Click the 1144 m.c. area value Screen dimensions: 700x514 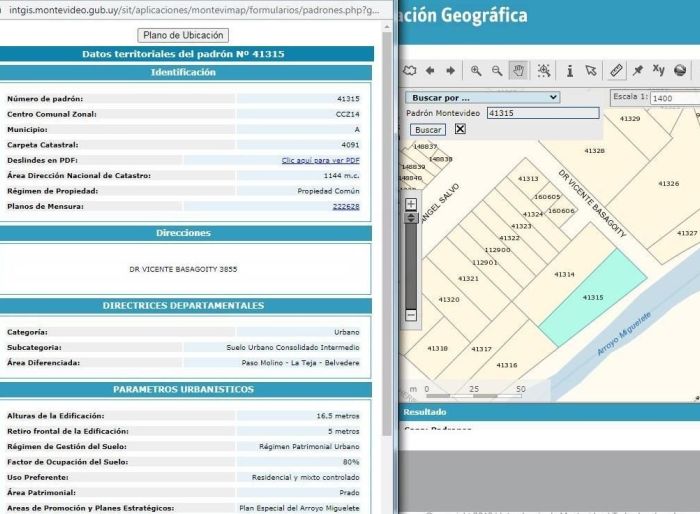click(x=342, y=176)
